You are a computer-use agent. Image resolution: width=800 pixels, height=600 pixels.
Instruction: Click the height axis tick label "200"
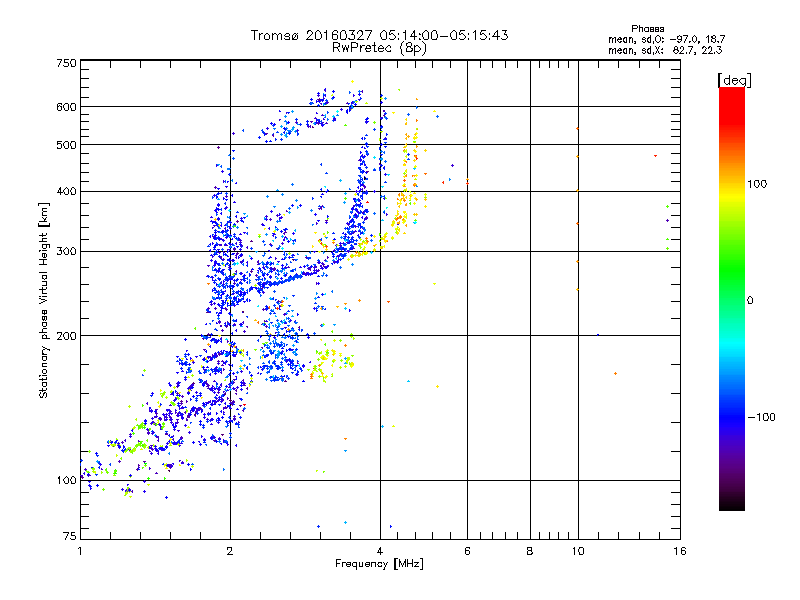point(66,336)
